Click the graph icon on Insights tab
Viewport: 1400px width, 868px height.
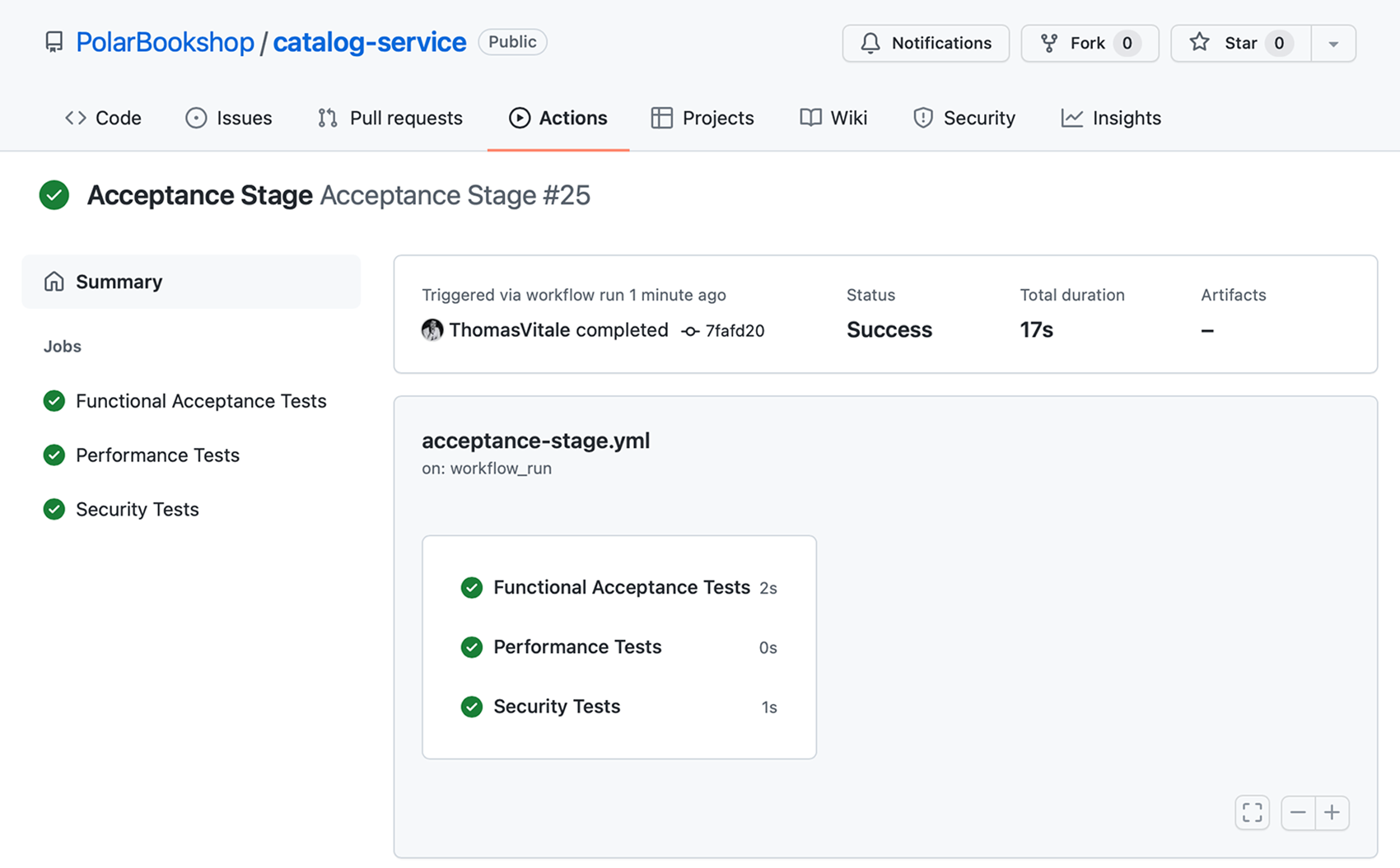click(1071, 118)
